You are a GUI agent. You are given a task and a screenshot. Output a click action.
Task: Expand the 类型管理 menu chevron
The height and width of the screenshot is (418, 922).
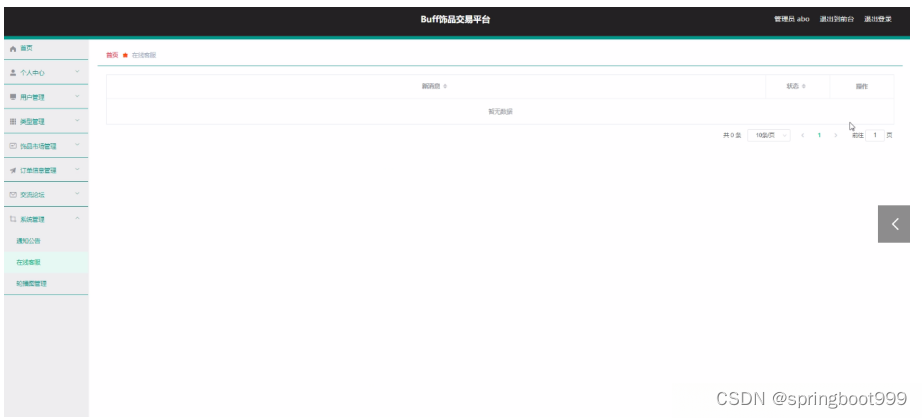click(77, 121)
